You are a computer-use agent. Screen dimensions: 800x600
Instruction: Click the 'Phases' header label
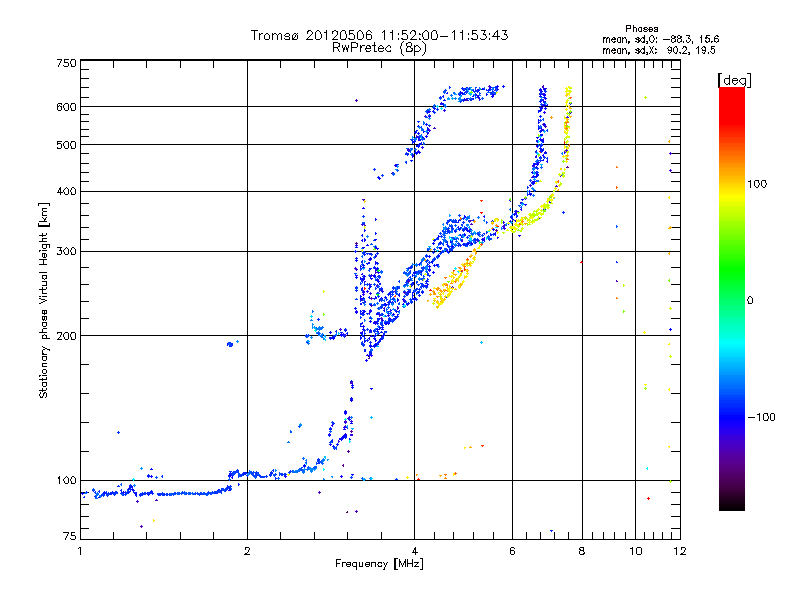point(641,29)
